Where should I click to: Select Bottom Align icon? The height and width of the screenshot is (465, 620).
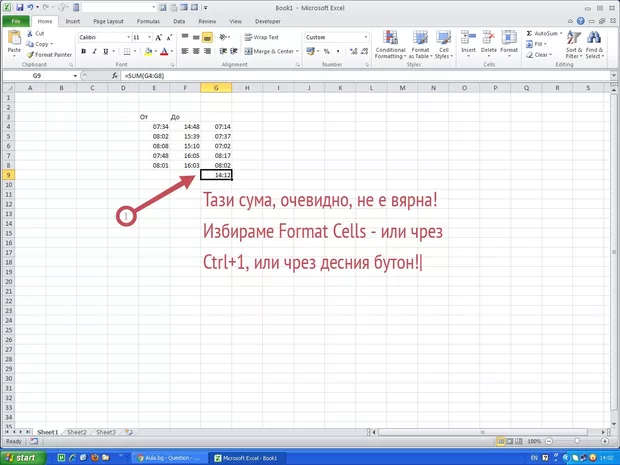[207, 37]
